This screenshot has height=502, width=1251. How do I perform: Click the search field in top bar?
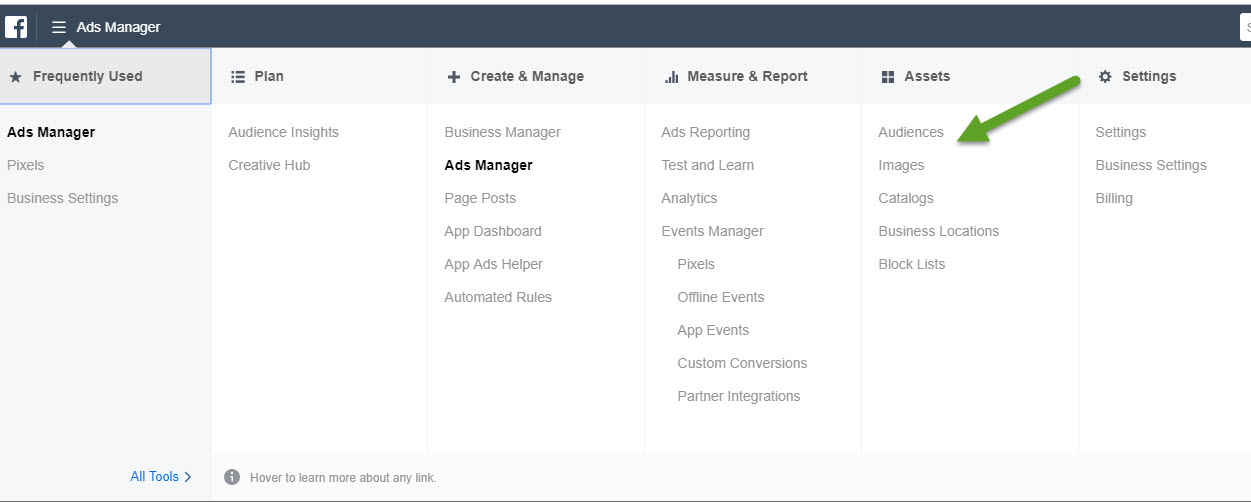(1246, 27)
